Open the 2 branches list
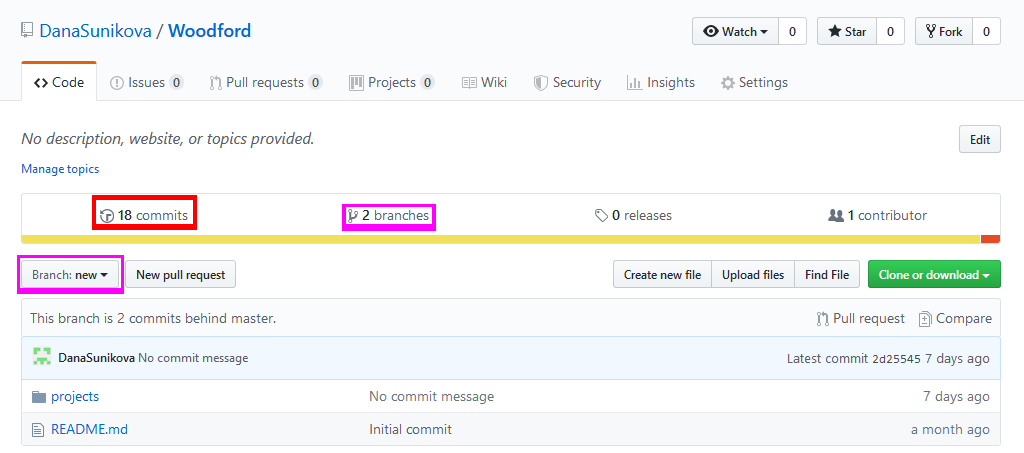1024x453 pixels. pyautogui.click(x=388, y=215)
